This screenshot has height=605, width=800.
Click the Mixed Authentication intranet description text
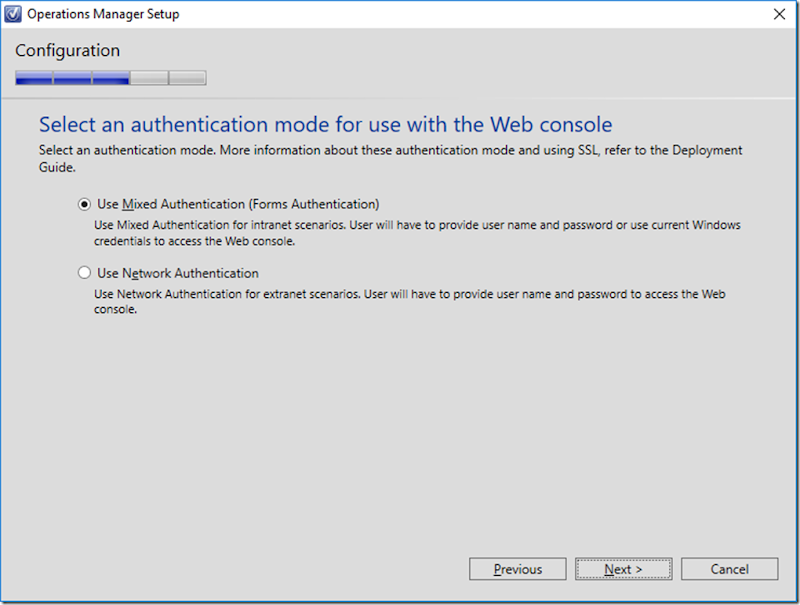[417, 233]
